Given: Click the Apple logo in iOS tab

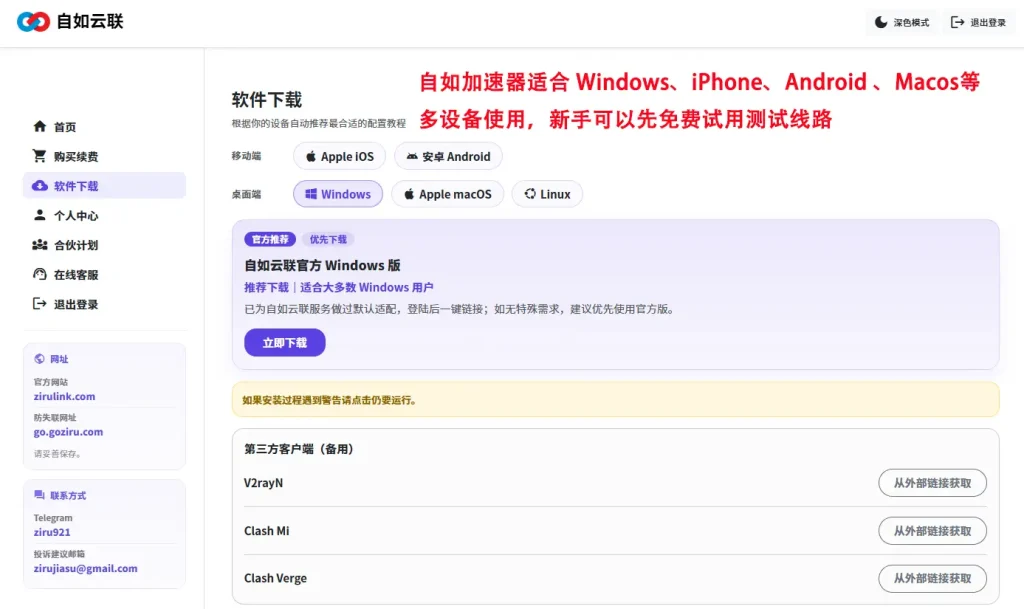Looking at the screenshot, I should pos(311,157).
